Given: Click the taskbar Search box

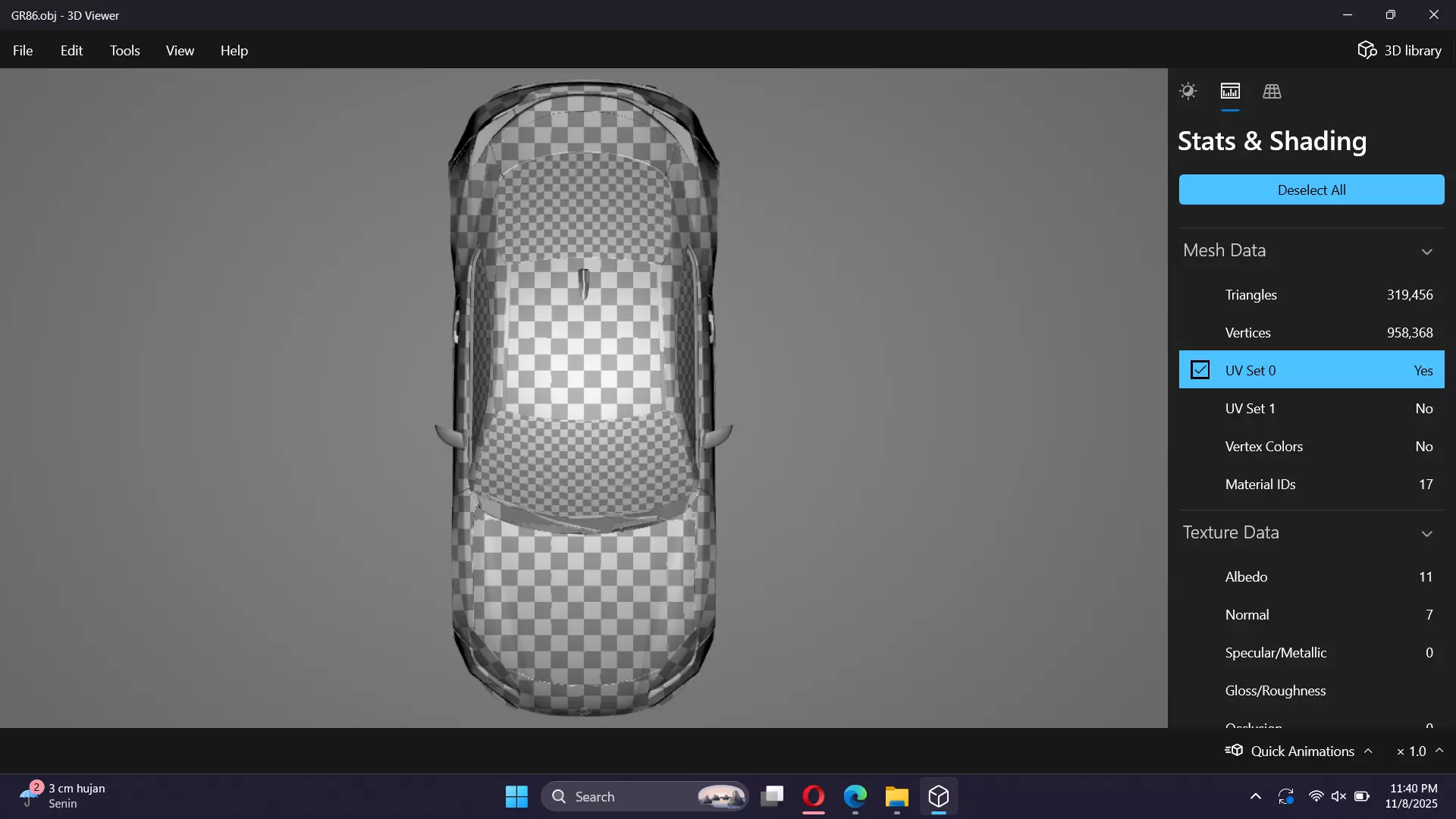Looking at the screenshot, I should 645,796.
